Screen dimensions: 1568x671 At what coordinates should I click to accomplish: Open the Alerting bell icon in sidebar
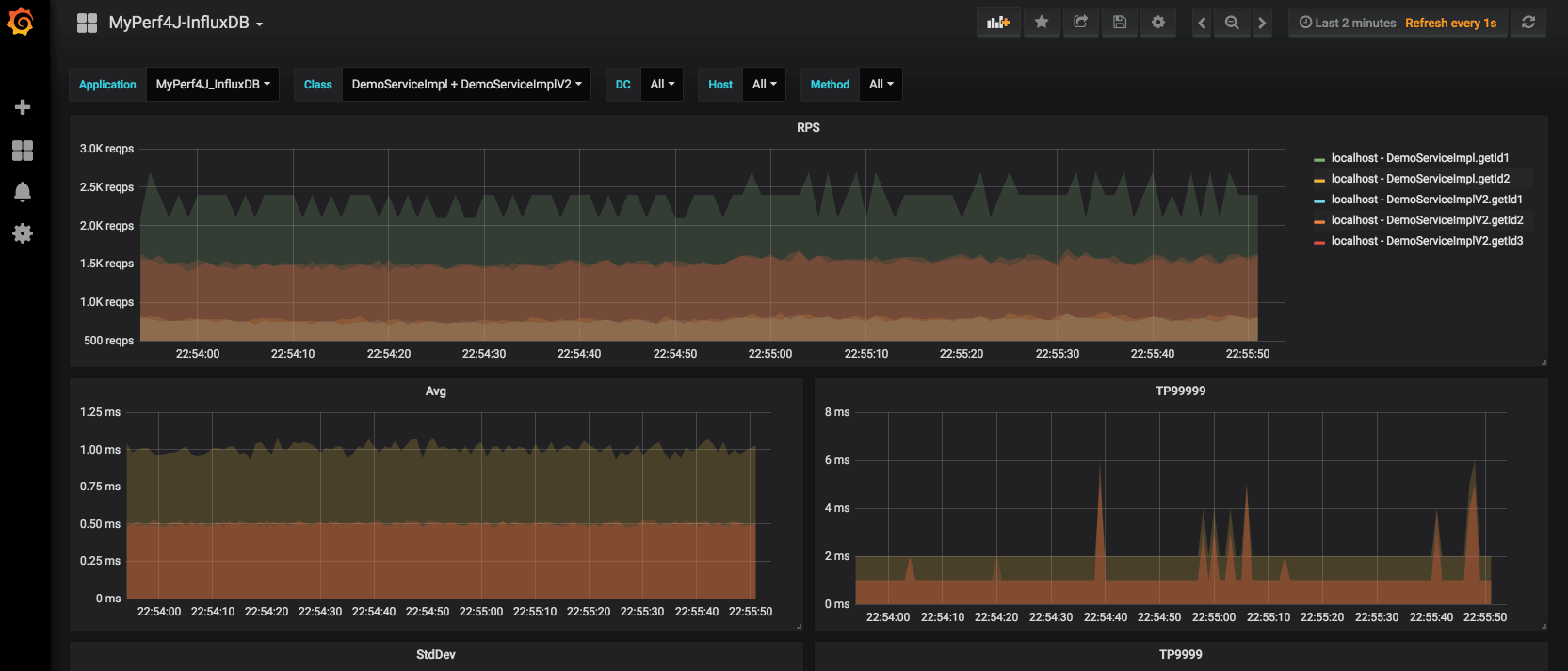pos(23,192)
